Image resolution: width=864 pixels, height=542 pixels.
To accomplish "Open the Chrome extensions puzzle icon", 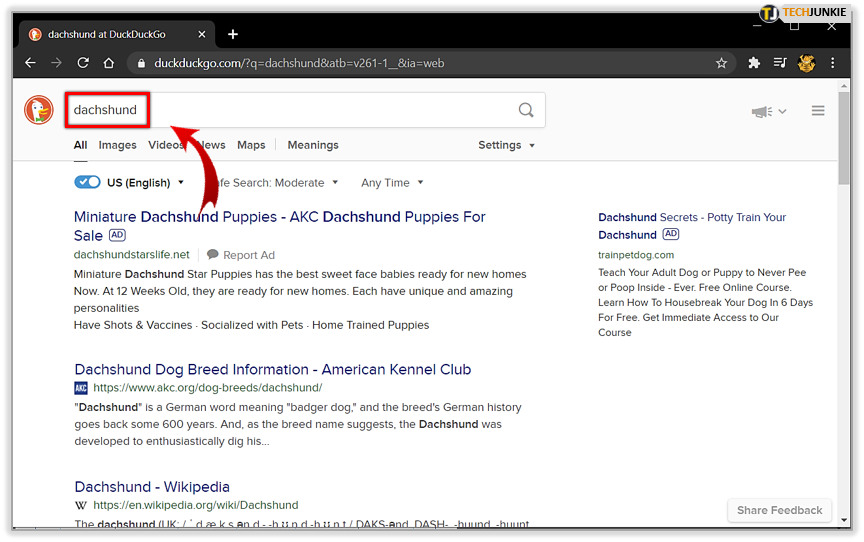I will point(754,63).
